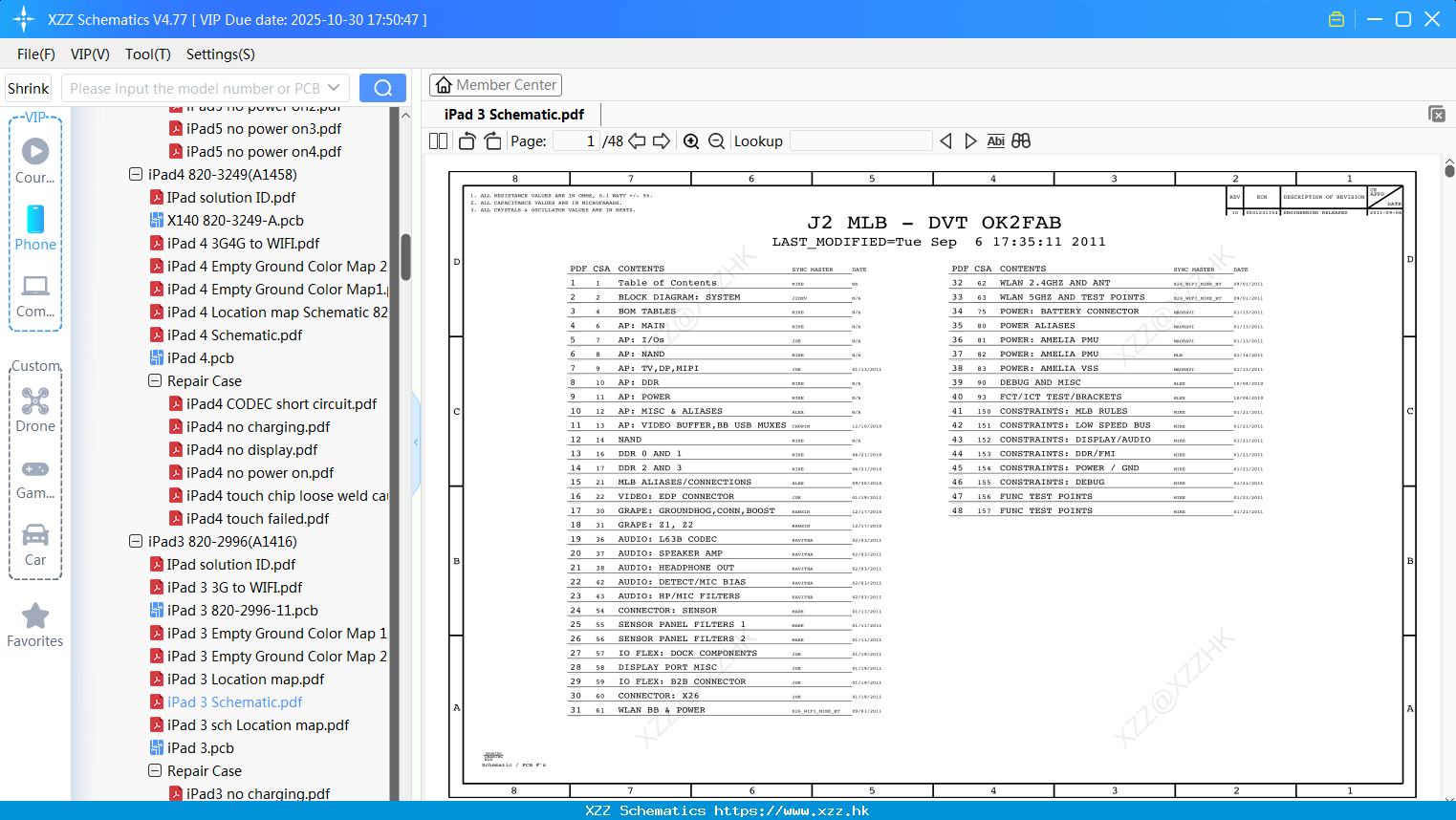Toggle the Abi match option icon
Image resolution: width=1456 pixels, height=820 pixels.
(996, 141)
